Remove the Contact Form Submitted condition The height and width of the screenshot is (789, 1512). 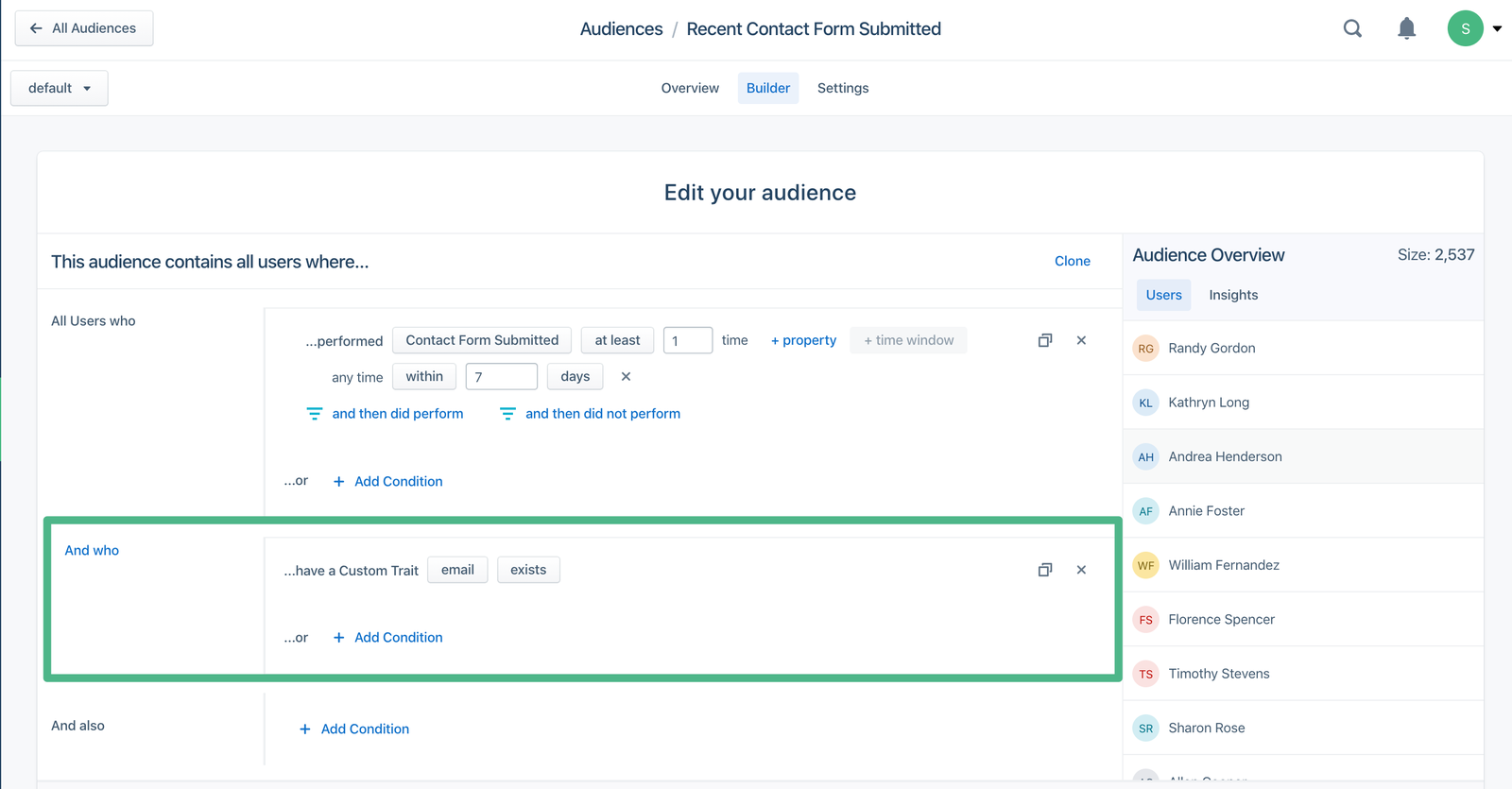tap(1081, 340)
